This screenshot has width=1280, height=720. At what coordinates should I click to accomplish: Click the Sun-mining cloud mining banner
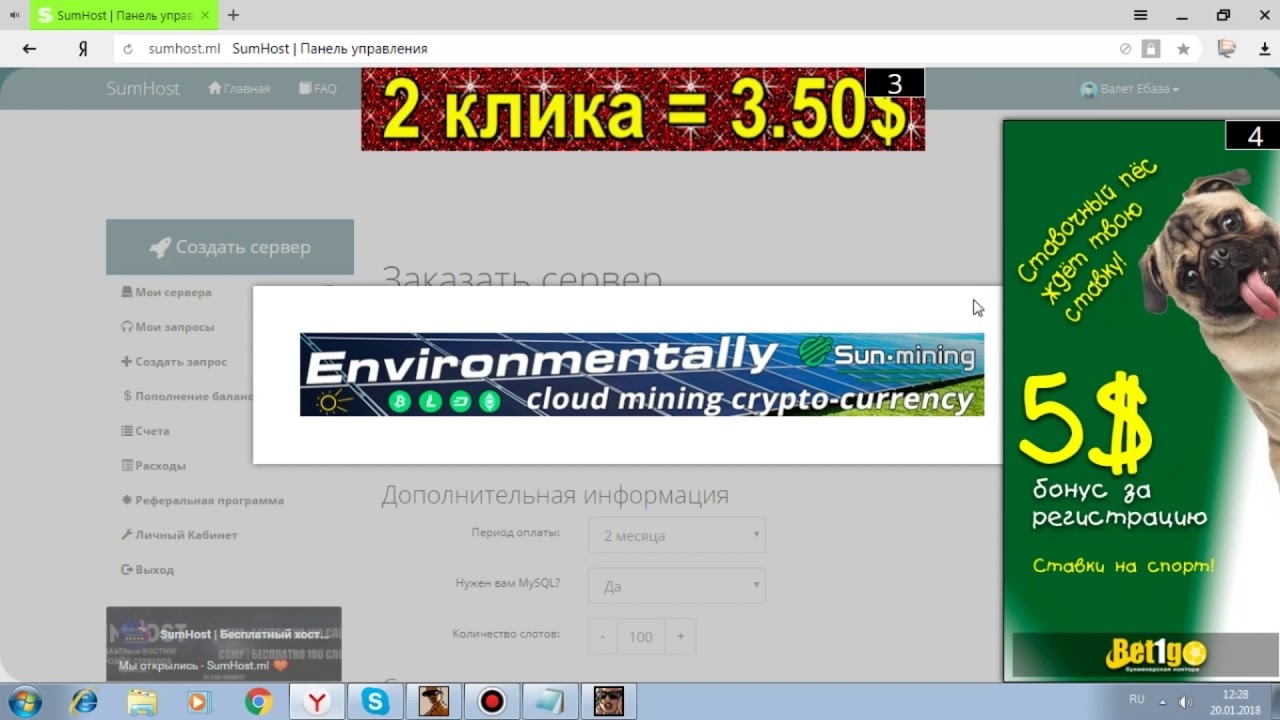(x=642, y=374)
